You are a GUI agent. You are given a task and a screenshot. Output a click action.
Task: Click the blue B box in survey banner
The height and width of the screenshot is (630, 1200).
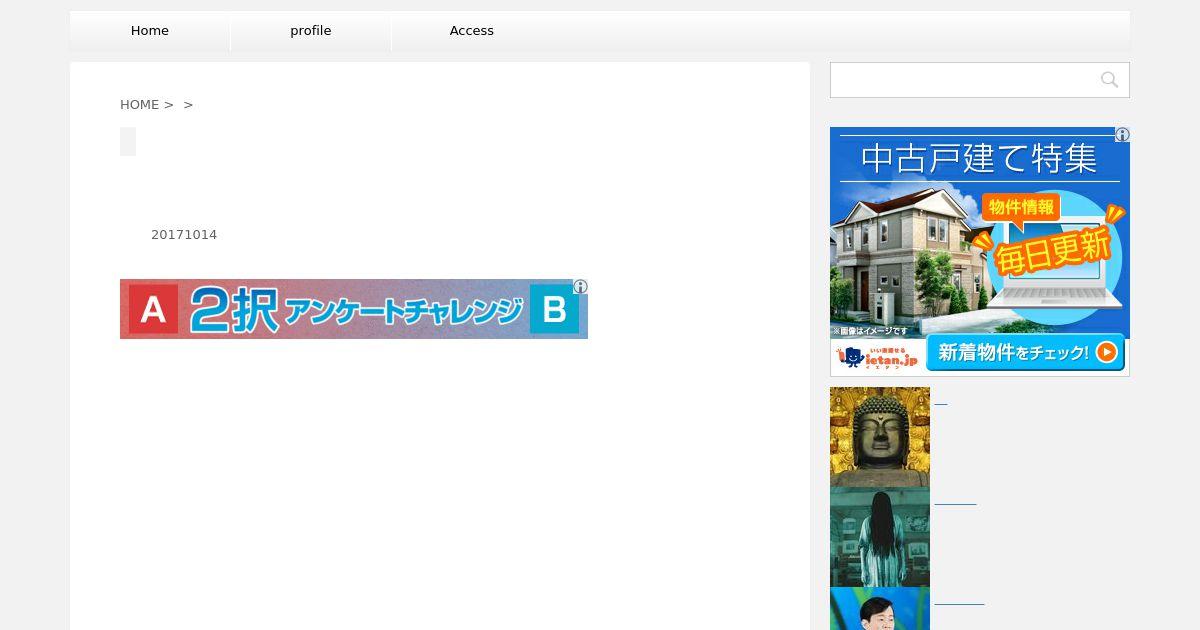554,309
